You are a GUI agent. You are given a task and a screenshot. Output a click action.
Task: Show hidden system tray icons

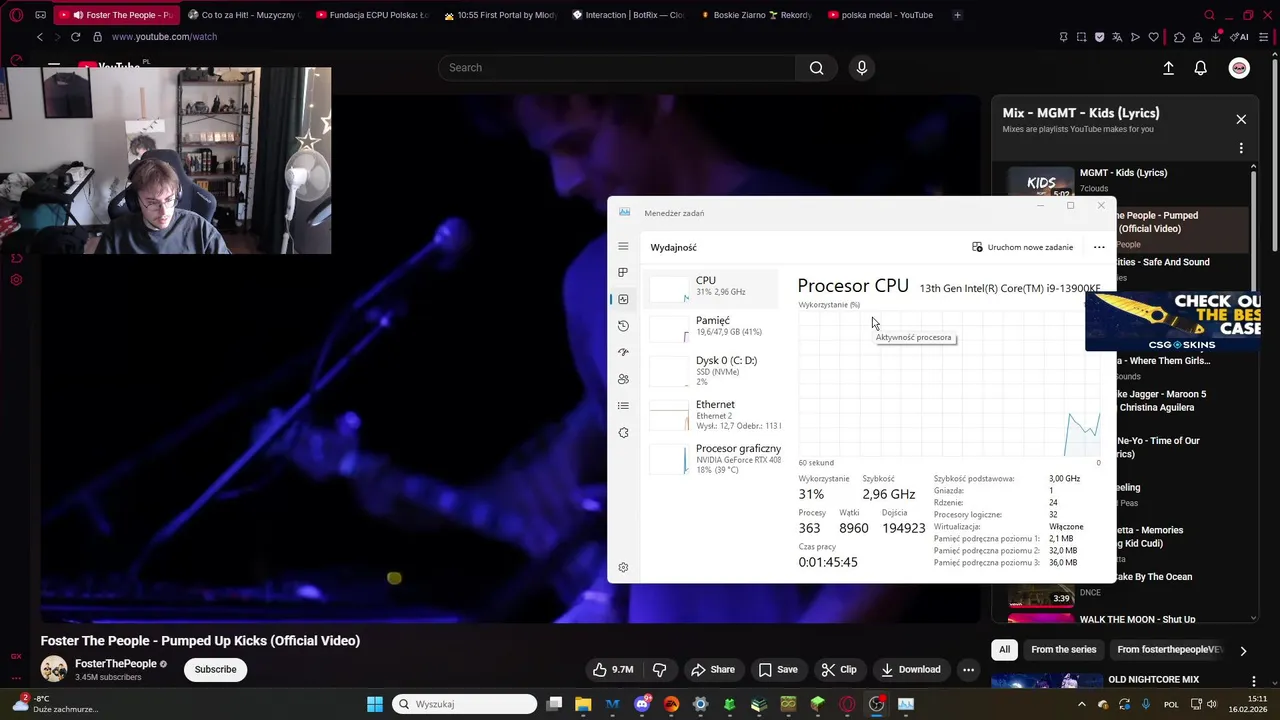(x=1081, y=704)
